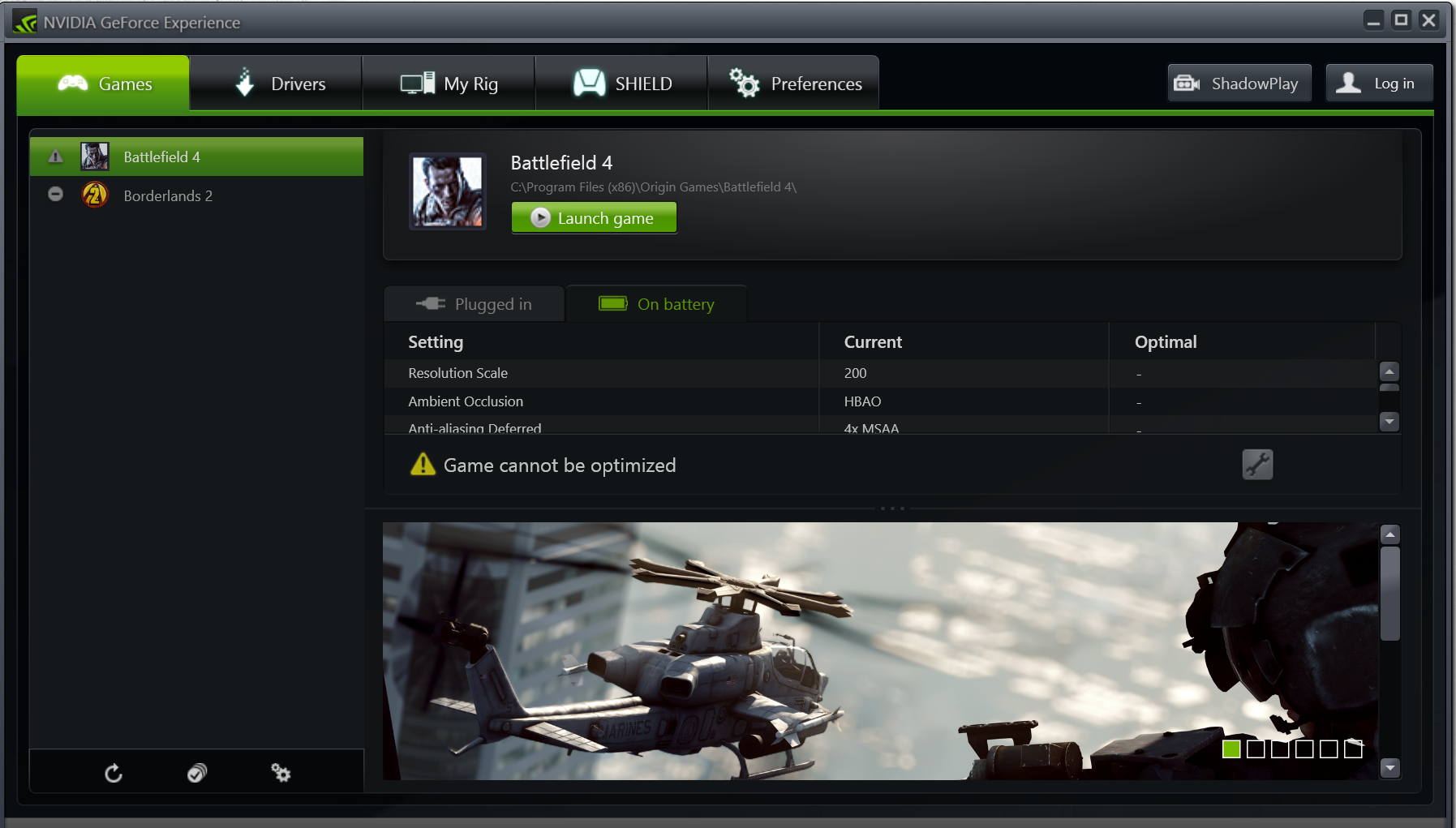Launch Battlefield 4 game
The height and width of the screenshot is (828, 1456).
click(594, 217)
